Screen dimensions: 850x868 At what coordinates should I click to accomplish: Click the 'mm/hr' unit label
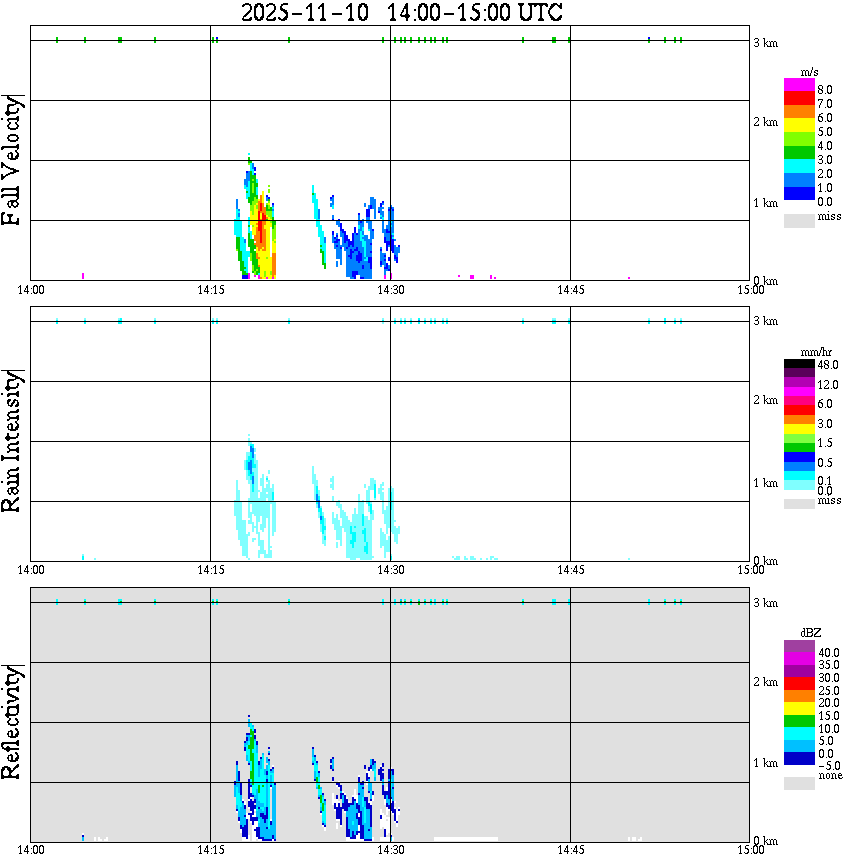click(816, 352)
